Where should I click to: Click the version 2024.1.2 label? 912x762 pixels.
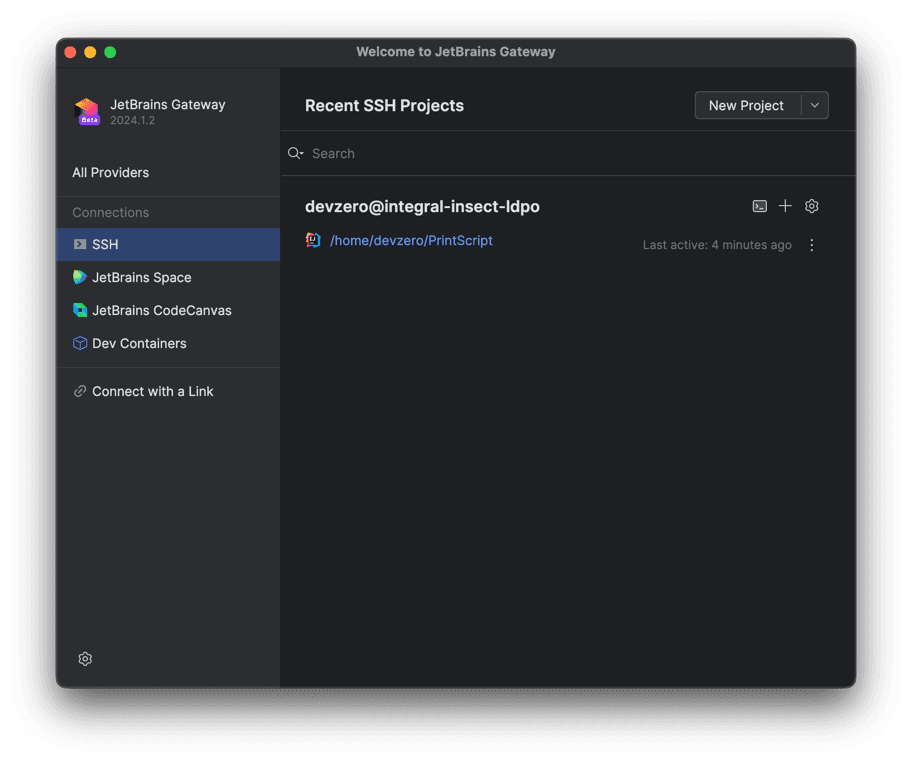(x=133, y=120)
